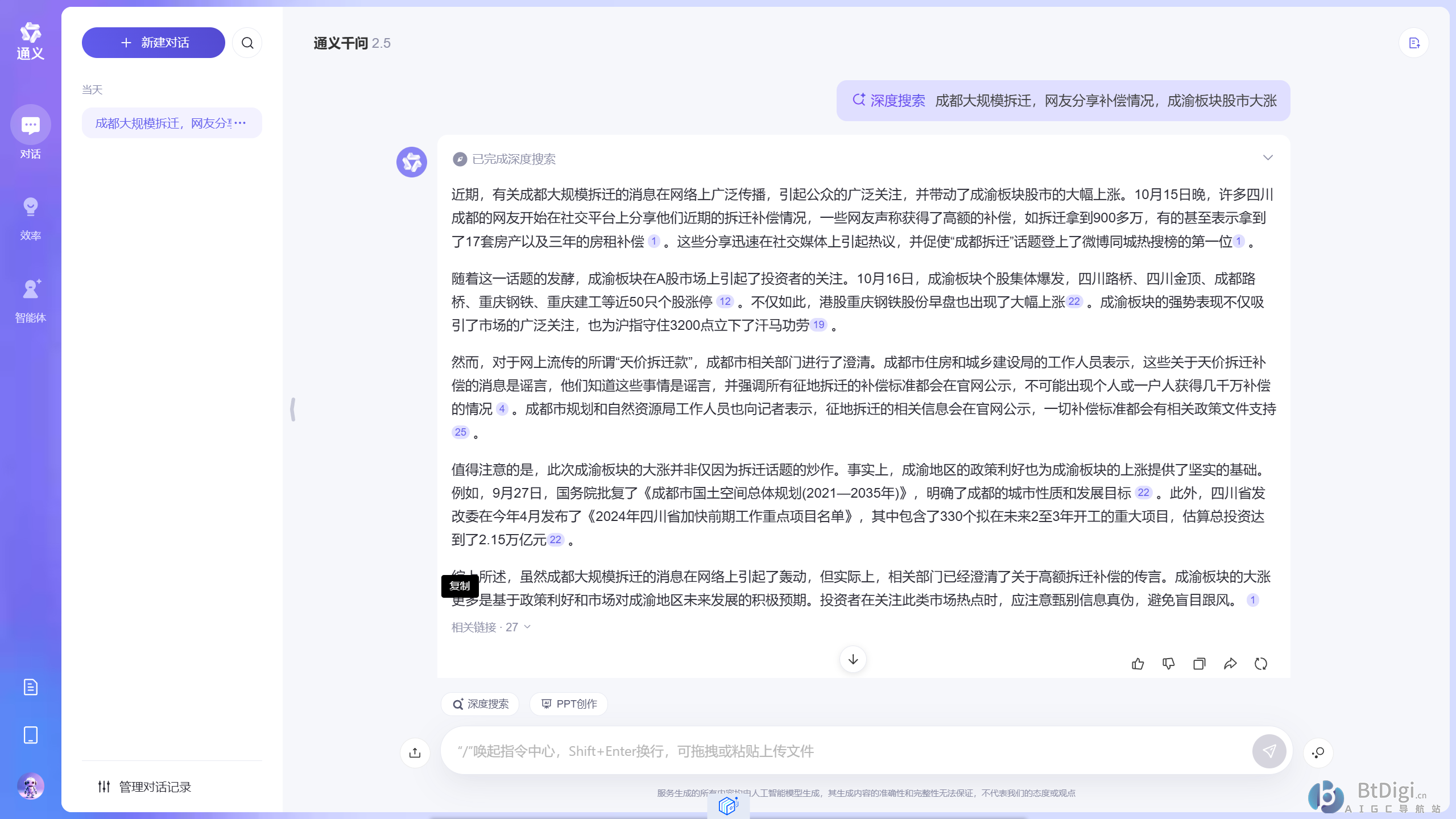The width and height of the screenshot is (1456, 819).
Task: Click the 深度搜索 tag in user message
Action: point(889,101)
